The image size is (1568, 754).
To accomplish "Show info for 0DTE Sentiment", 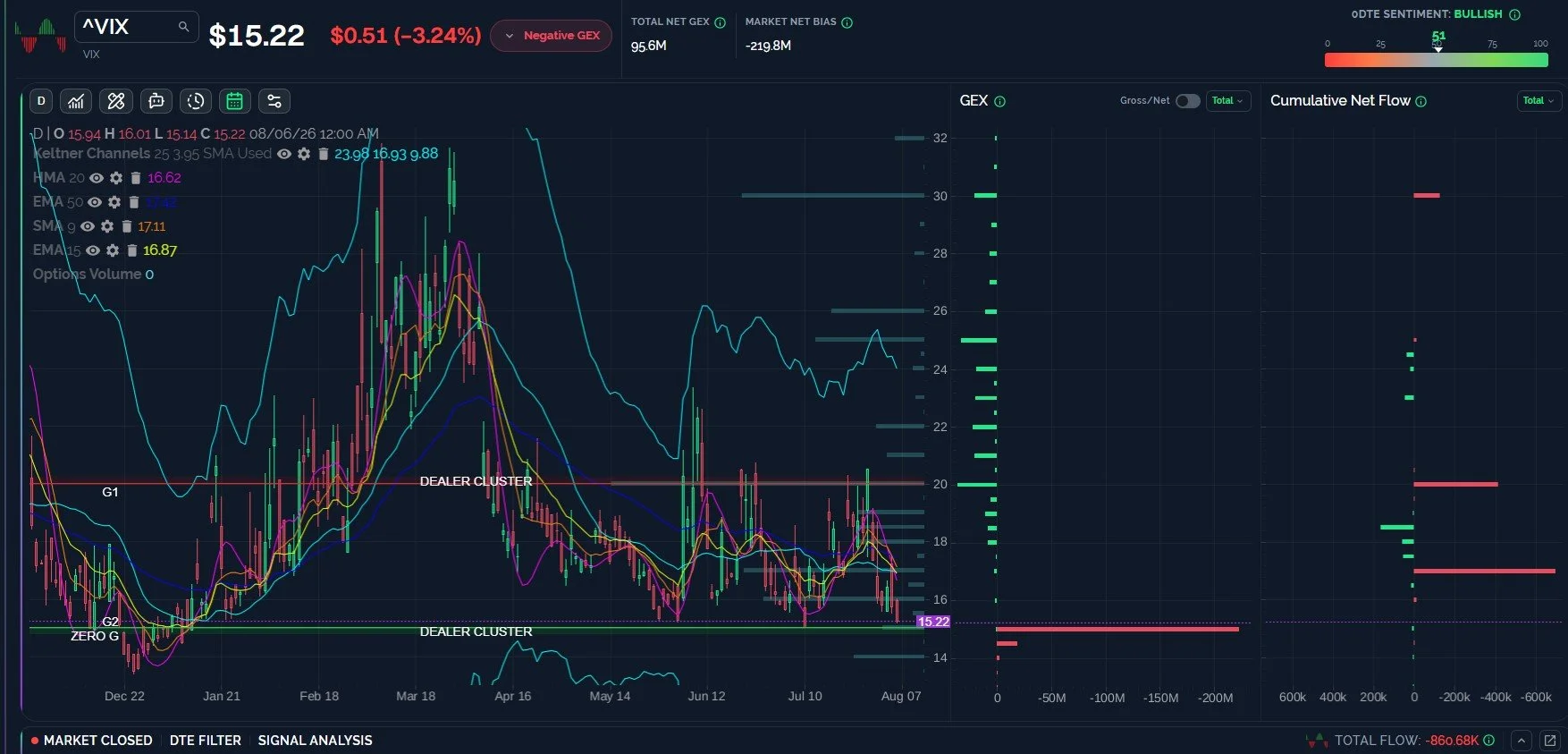I will [1514, 14].
